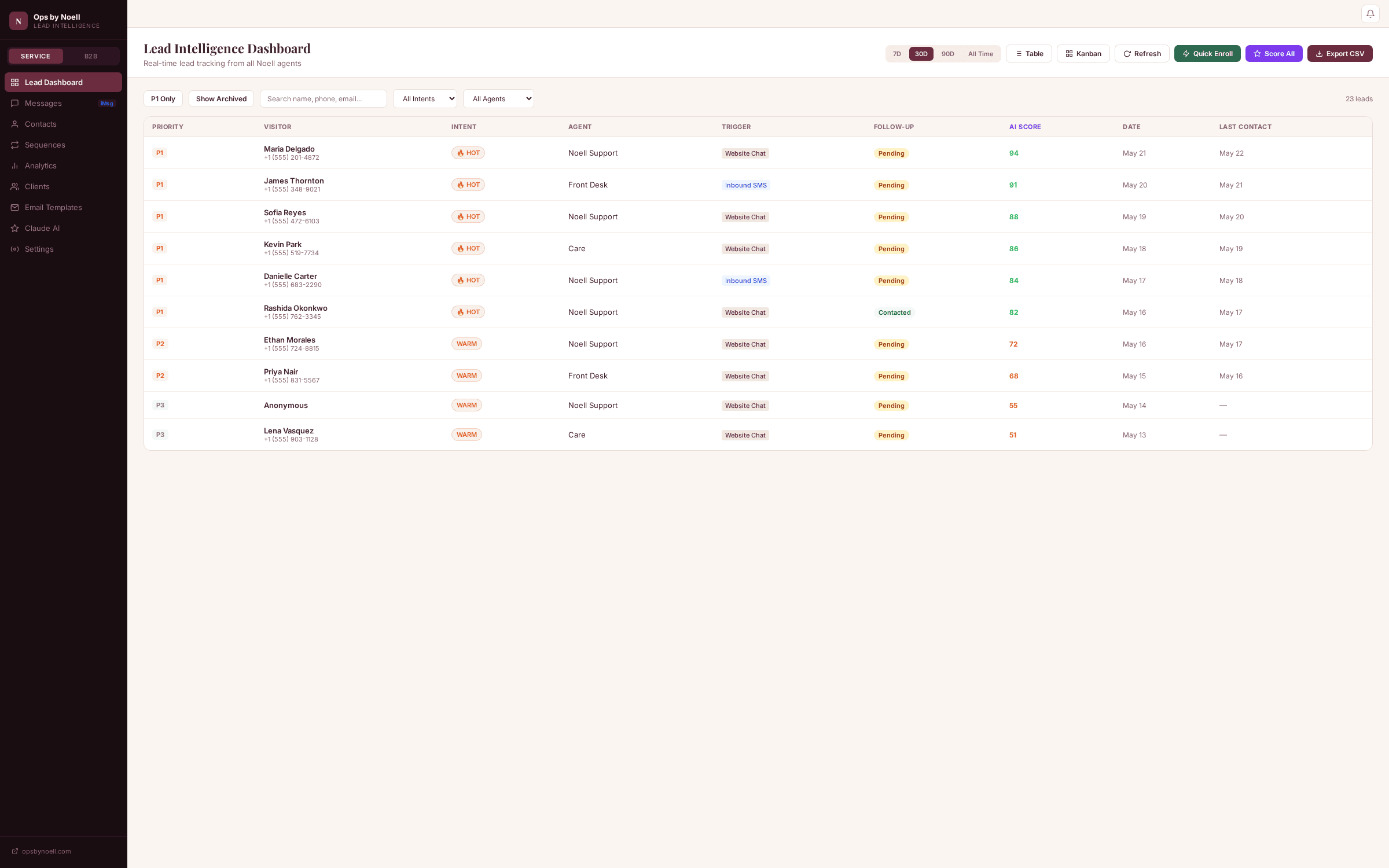Click Rashida Okonkwo's Contacted status
1389x868 pixels.
coord(894,312)
